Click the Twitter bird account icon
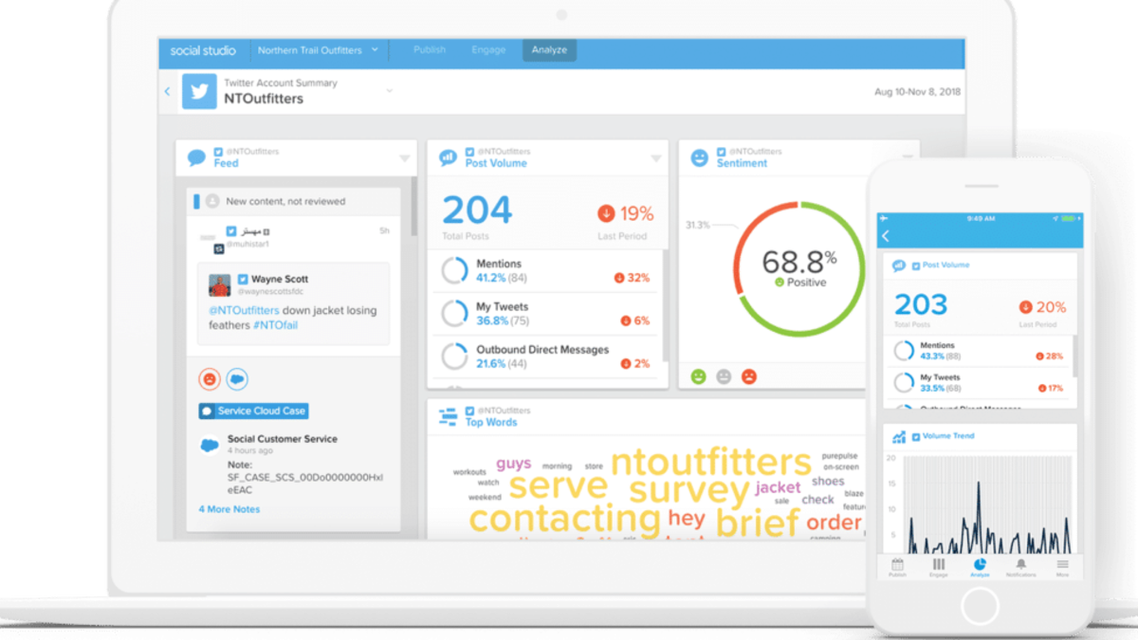The width and height of the screenshot is (1138, 640). coord(200,91)
